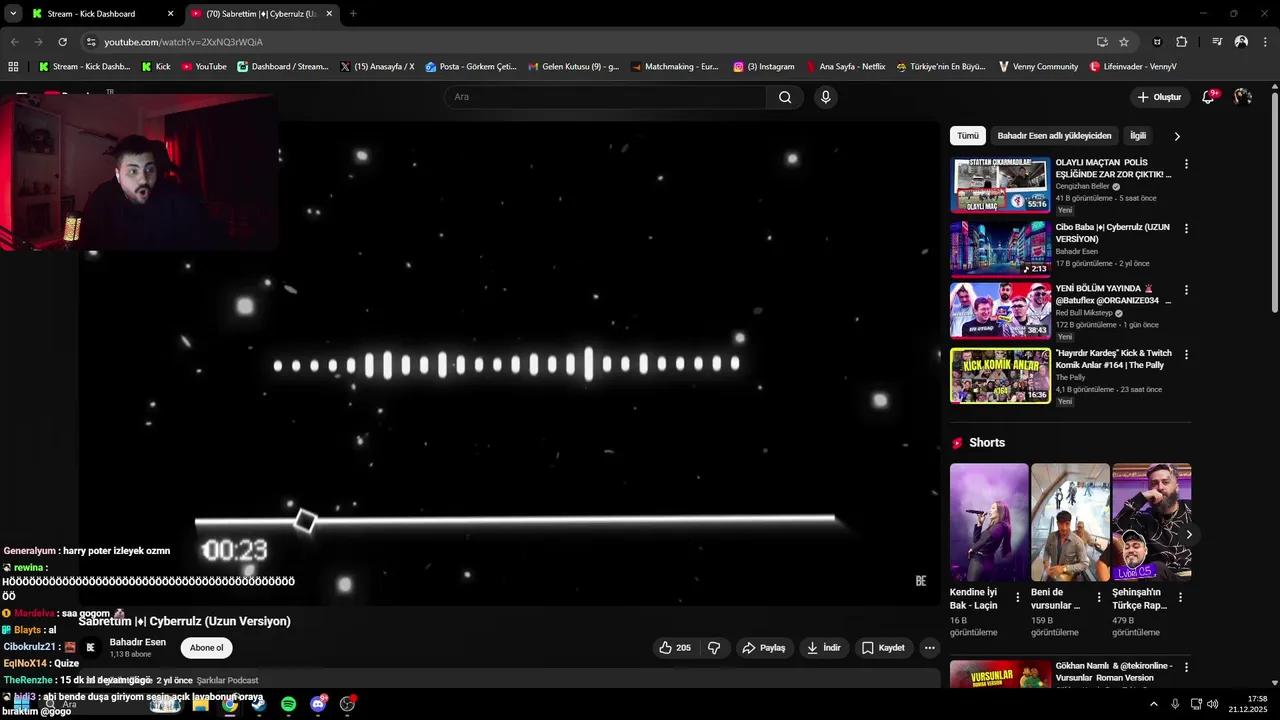Open the install/cast icon in address bar
This screenshot has height=720, width=1280.
tap(1102, 42)
